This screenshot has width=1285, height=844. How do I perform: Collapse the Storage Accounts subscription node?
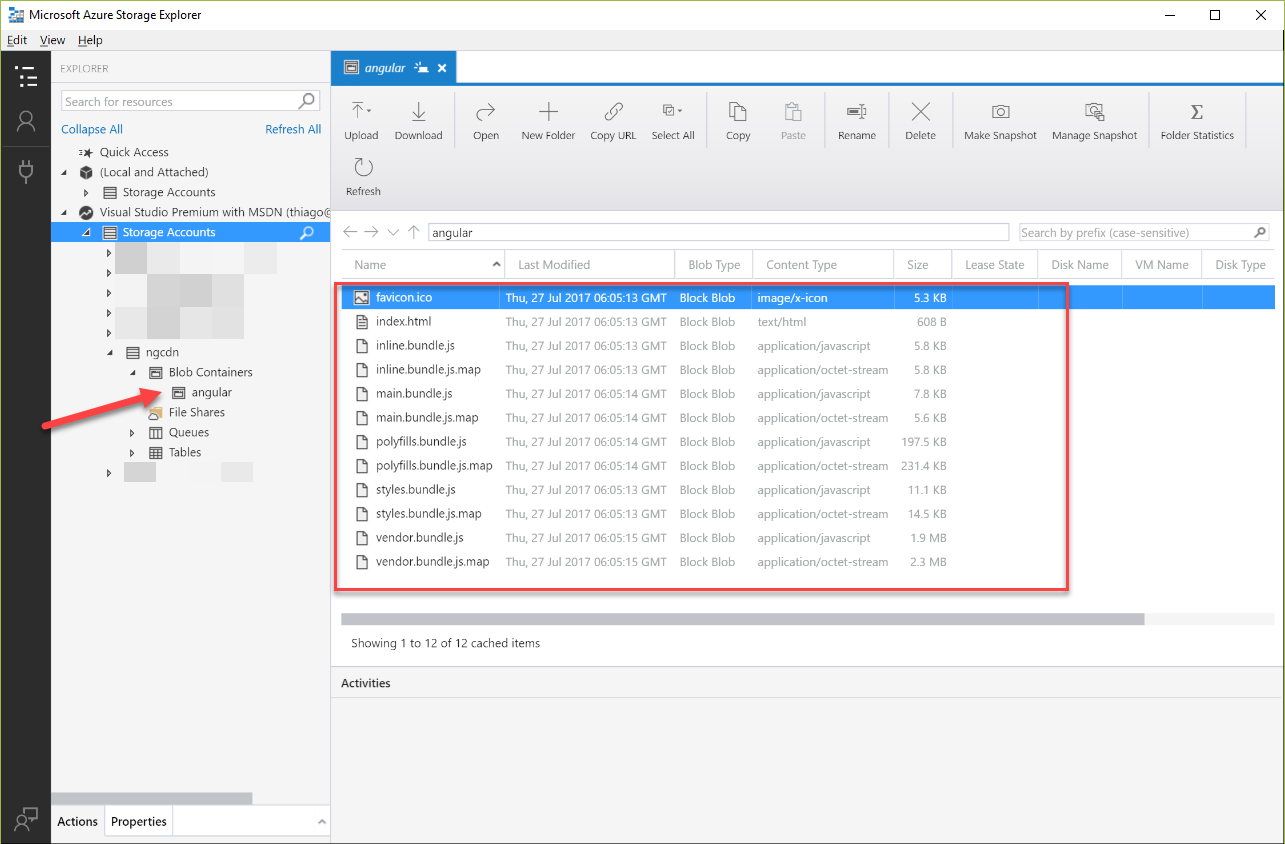[x=86, y=232]
